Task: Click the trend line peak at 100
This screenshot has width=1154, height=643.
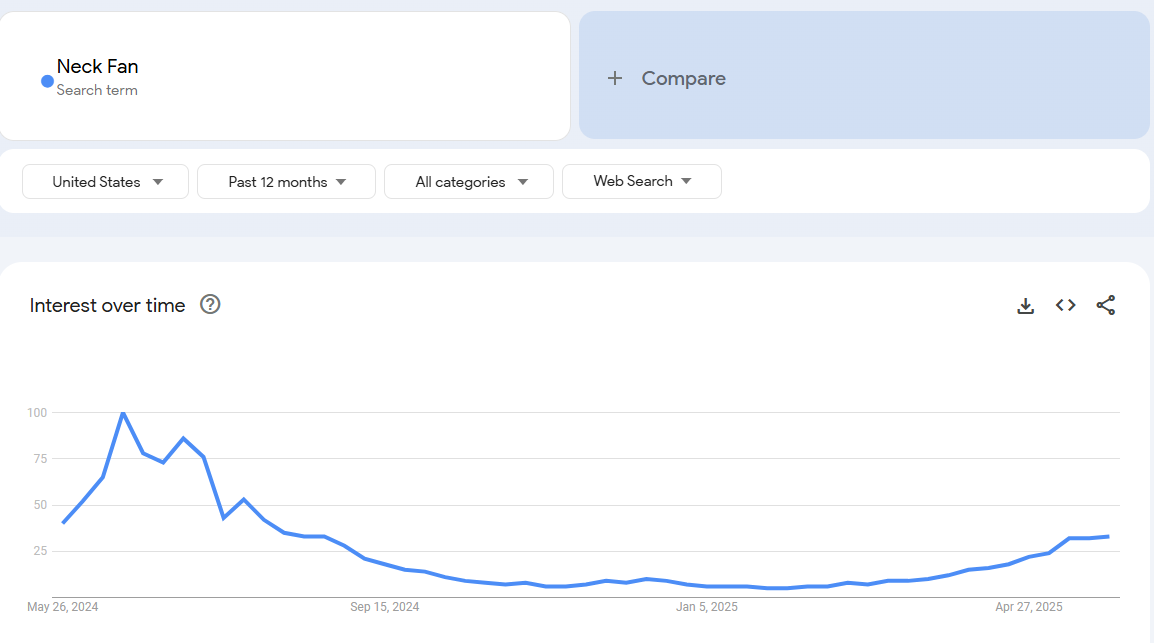Action: [x=123, y=413]
